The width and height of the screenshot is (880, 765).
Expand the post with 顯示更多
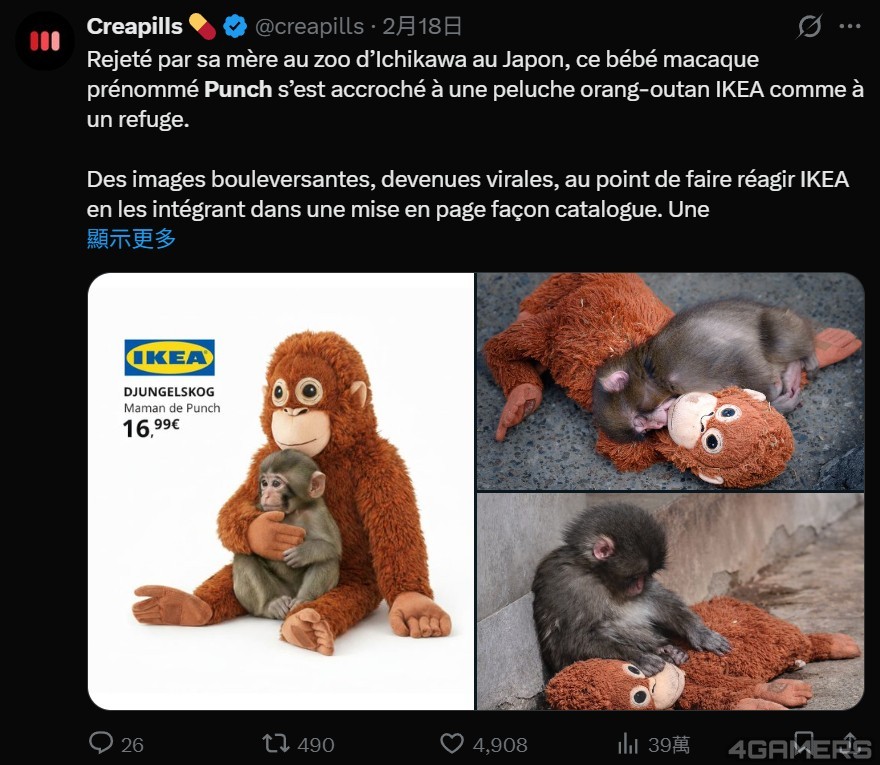tap(131, 238)
